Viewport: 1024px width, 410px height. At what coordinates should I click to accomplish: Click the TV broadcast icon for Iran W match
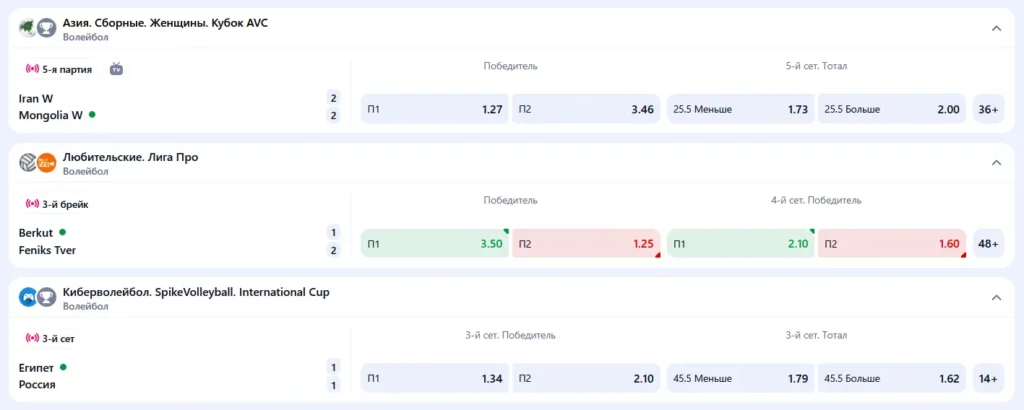click(x=116, y=69)
